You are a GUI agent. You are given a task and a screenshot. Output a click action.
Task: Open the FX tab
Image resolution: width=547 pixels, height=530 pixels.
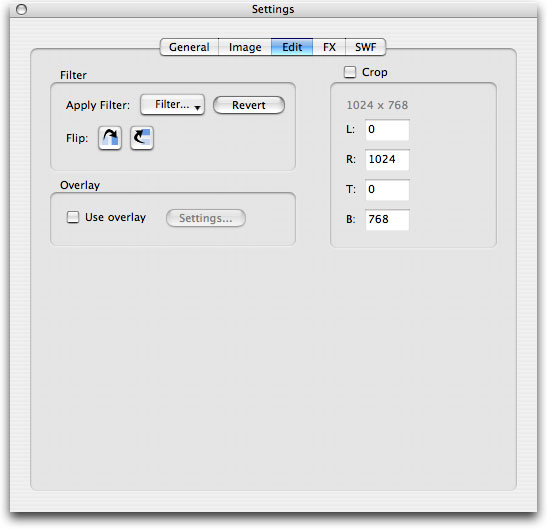(x=329, y=47)
